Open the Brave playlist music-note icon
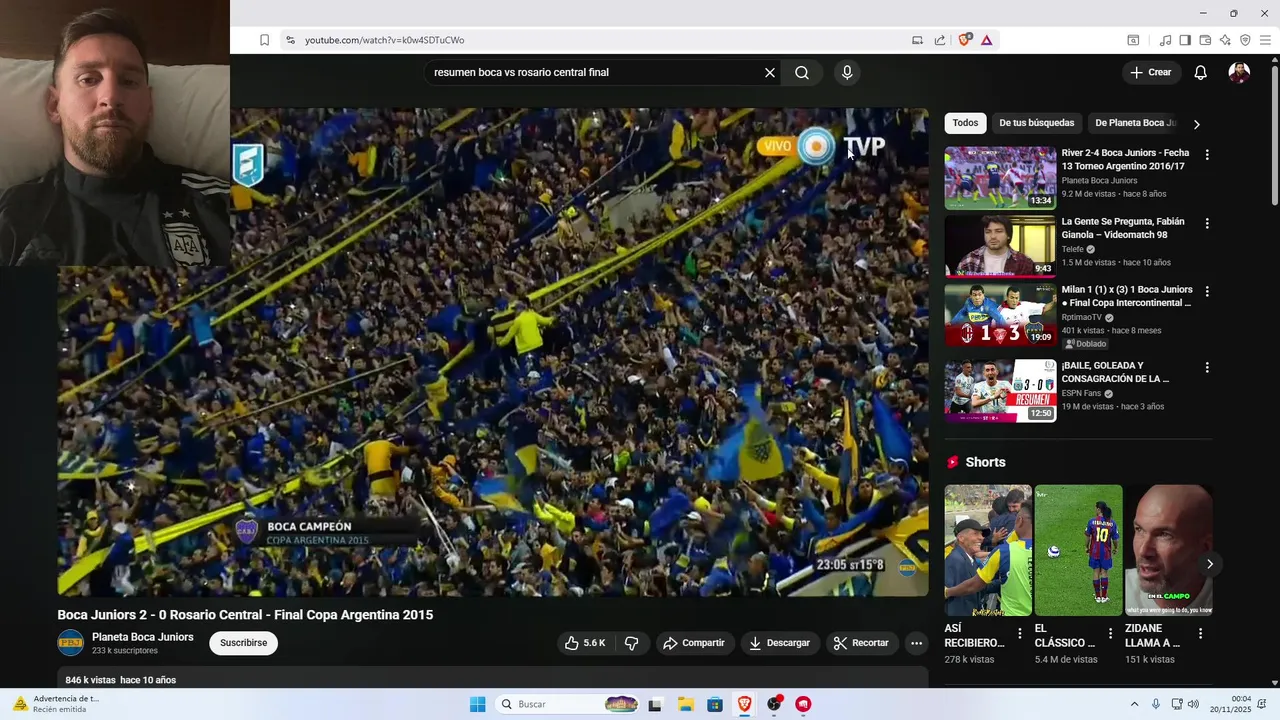The width and height of the screenshot is (1280, 720). pyautogui.click(x=1165, y=40)
